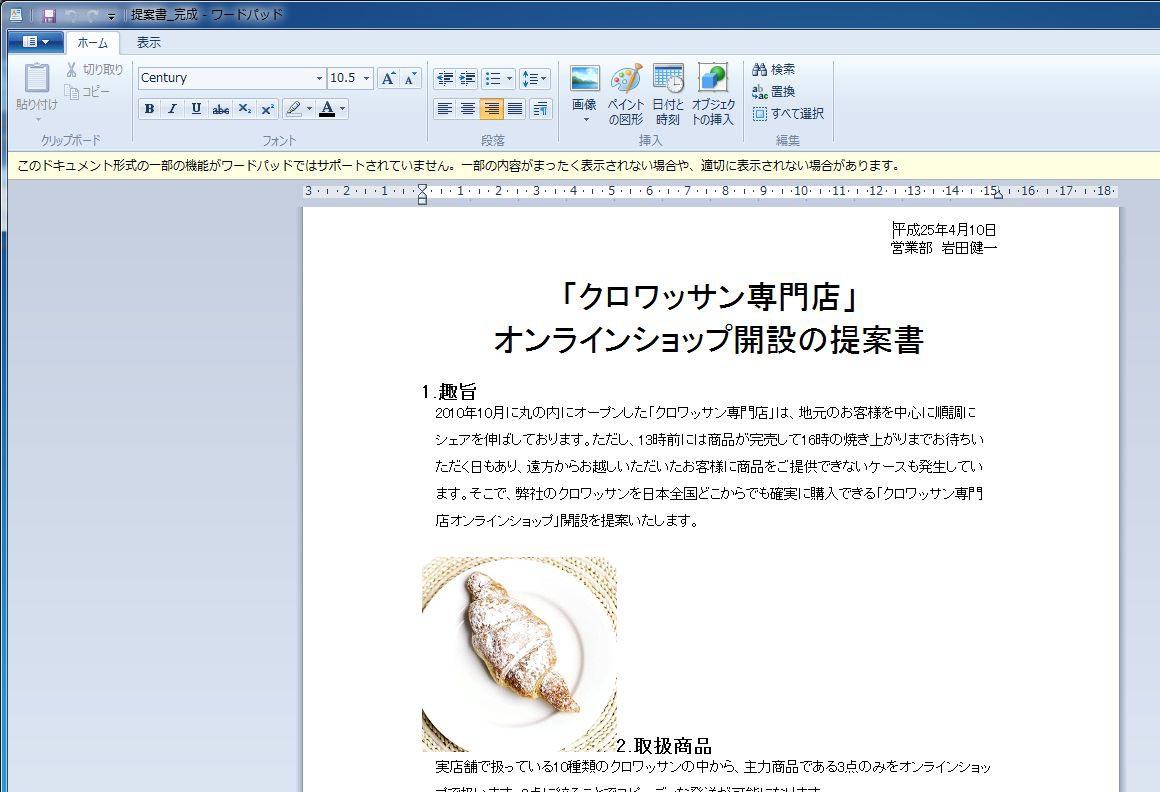Click the yellow unsupported-format notification bar
Screen dimensions: 1160x792
pos(584,166)
